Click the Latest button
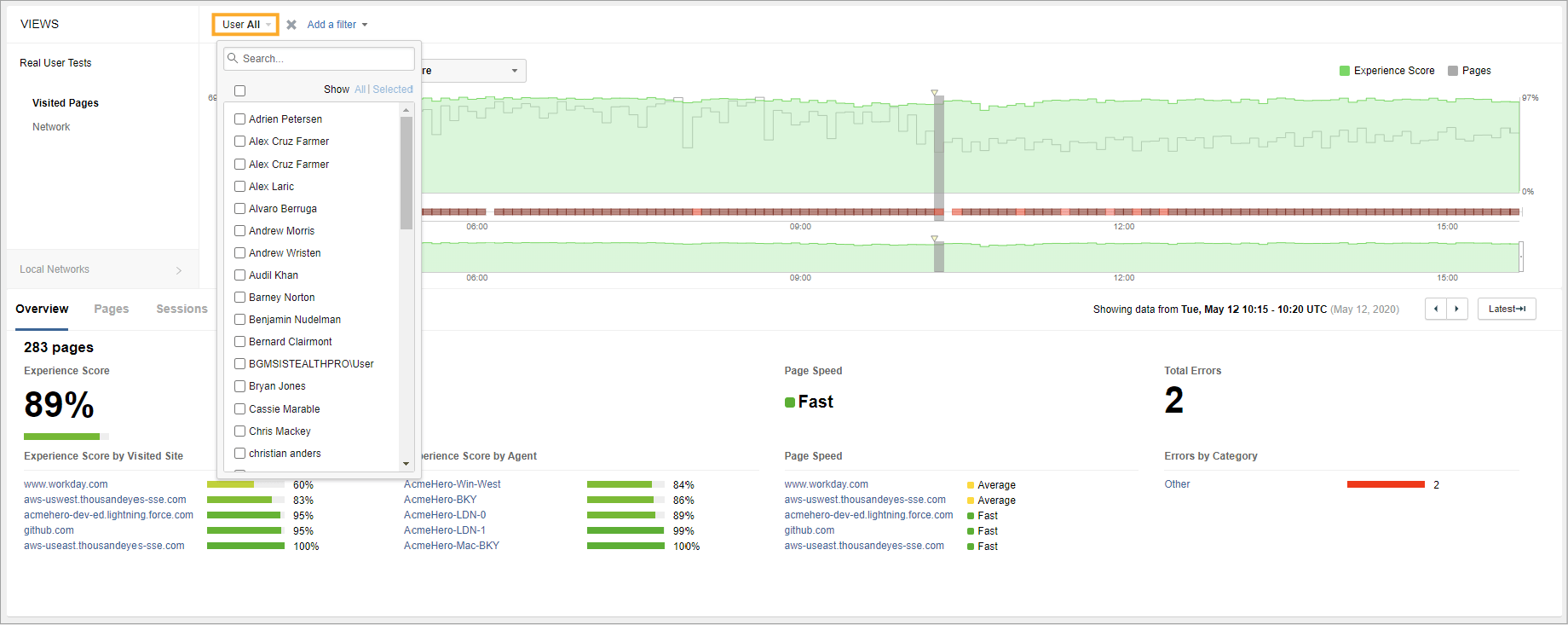The width and height of the screenshot is (1568, 625). 1507,309
